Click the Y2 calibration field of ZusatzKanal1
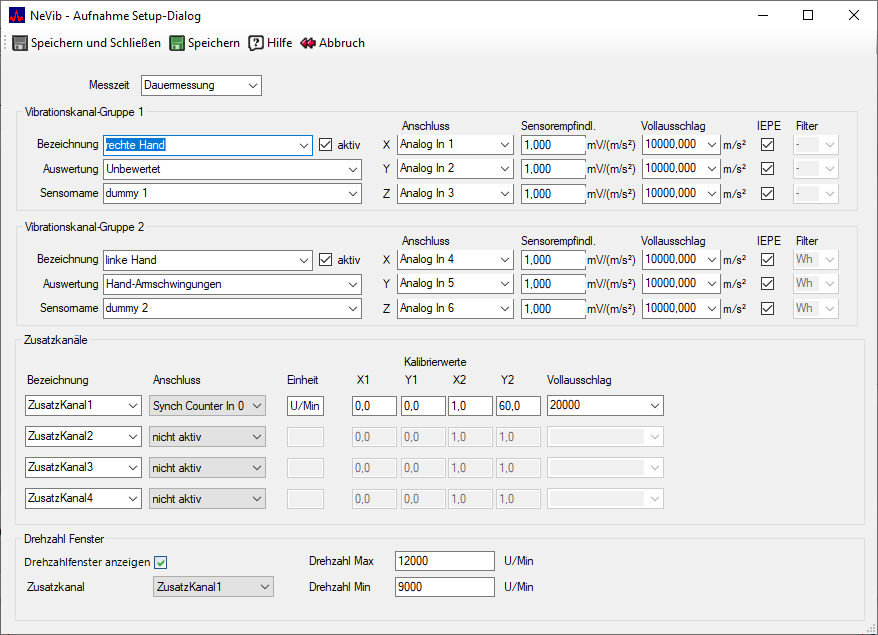The image size is (878, 635). click(518, 406)
